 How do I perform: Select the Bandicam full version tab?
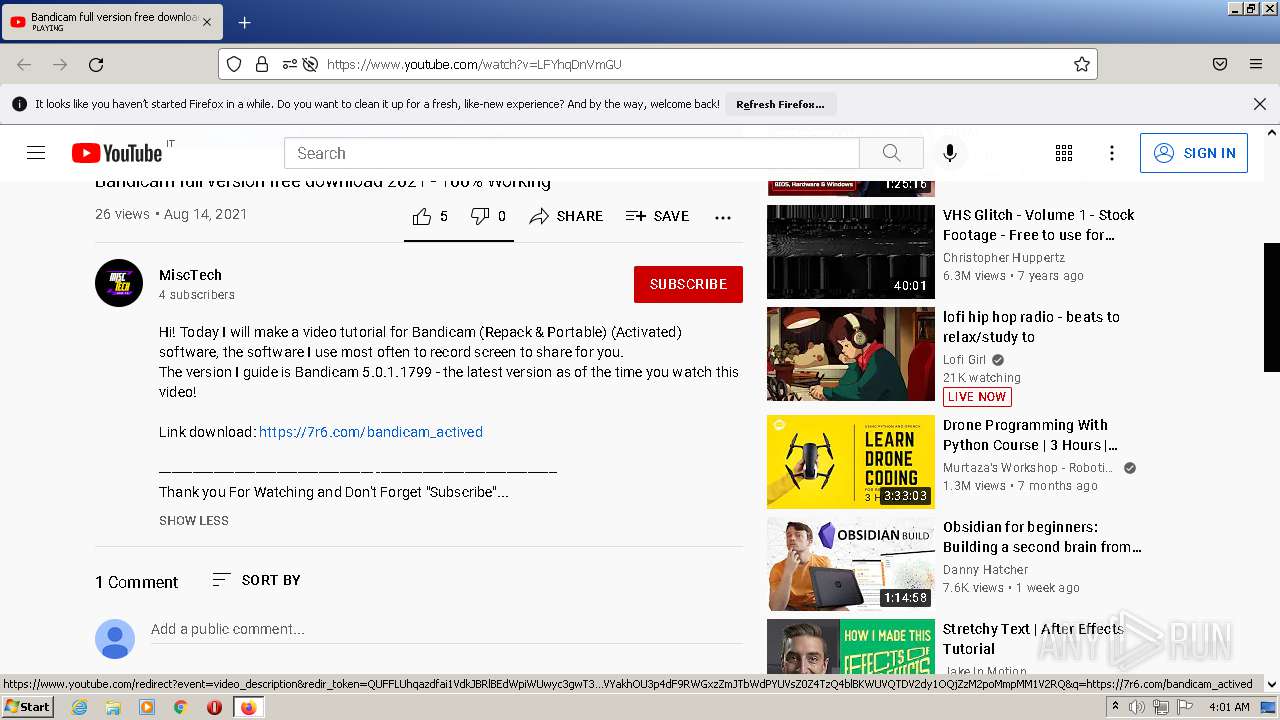(112, 22)
